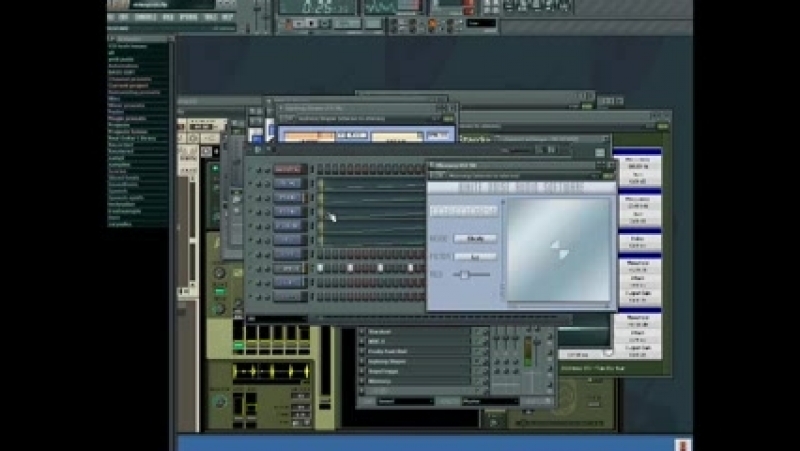Open the left input selector below the effects list
This screenshot has width=800, height=451.
point(404,401)
